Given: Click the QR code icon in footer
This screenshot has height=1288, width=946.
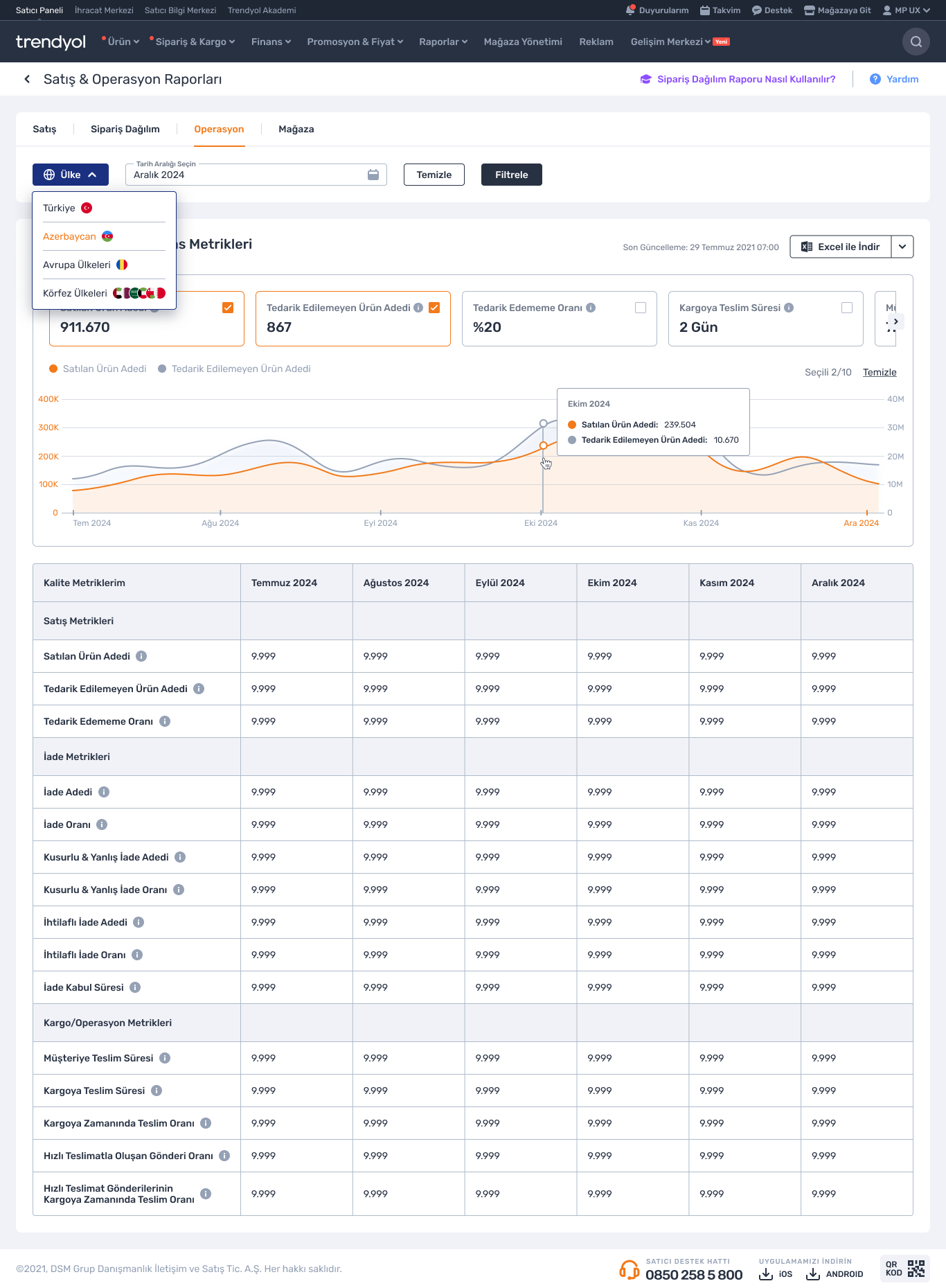Looking at the screenshot, I should click(916, 1269).
